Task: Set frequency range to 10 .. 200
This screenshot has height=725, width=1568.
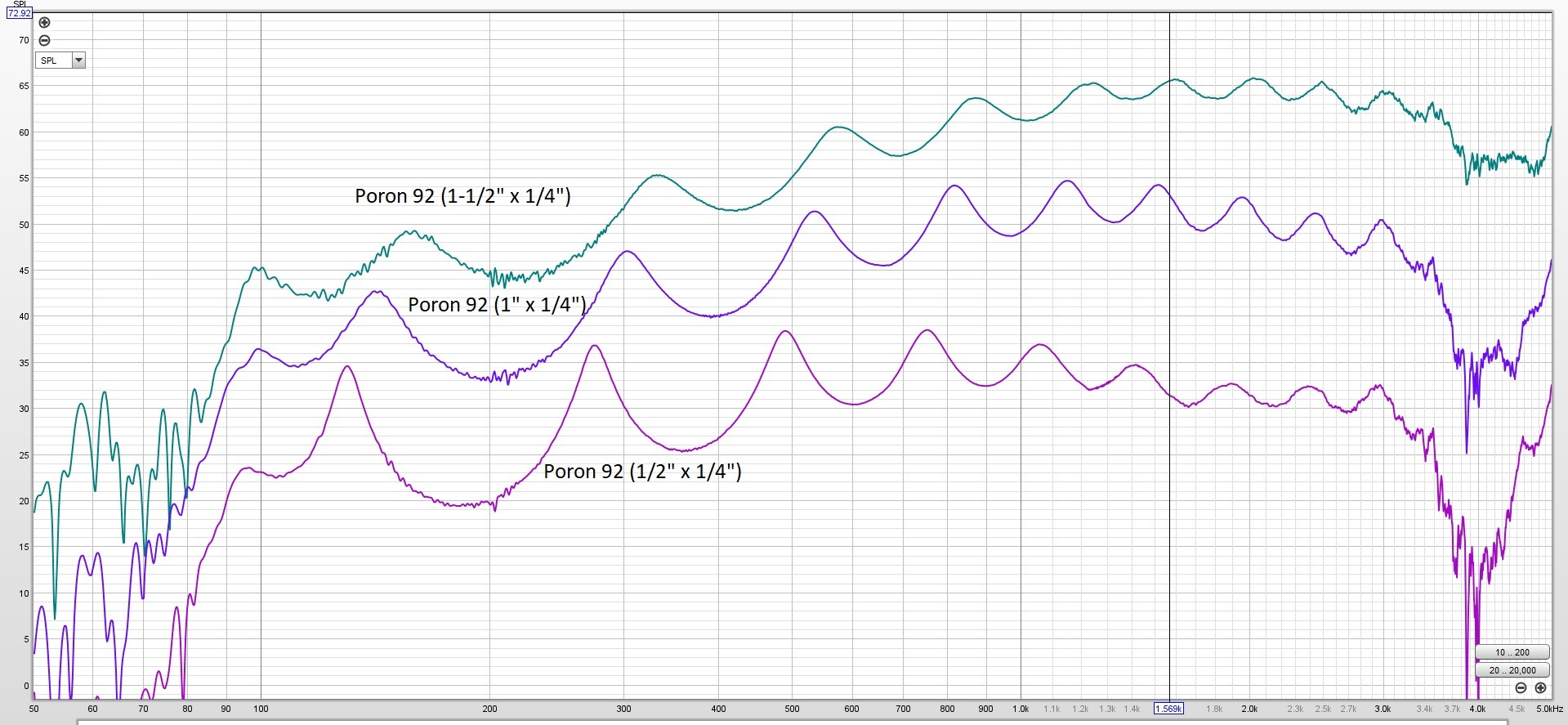Action: click(1512, 652)
